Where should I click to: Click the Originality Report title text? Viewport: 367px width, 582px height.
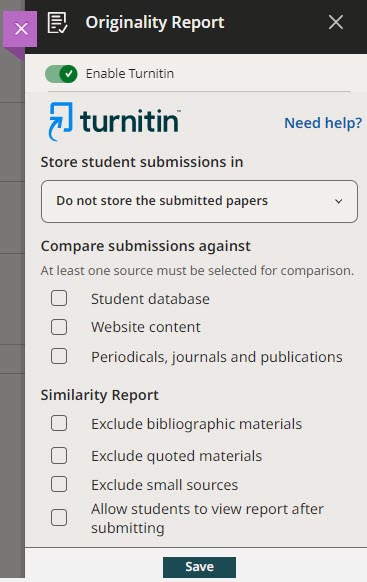155,23
